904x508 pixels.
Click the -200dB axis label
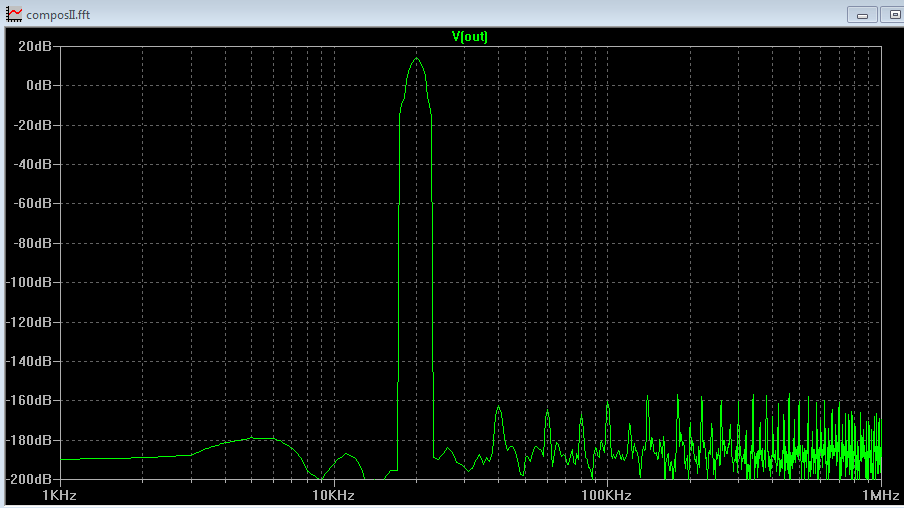click(29, 479)
